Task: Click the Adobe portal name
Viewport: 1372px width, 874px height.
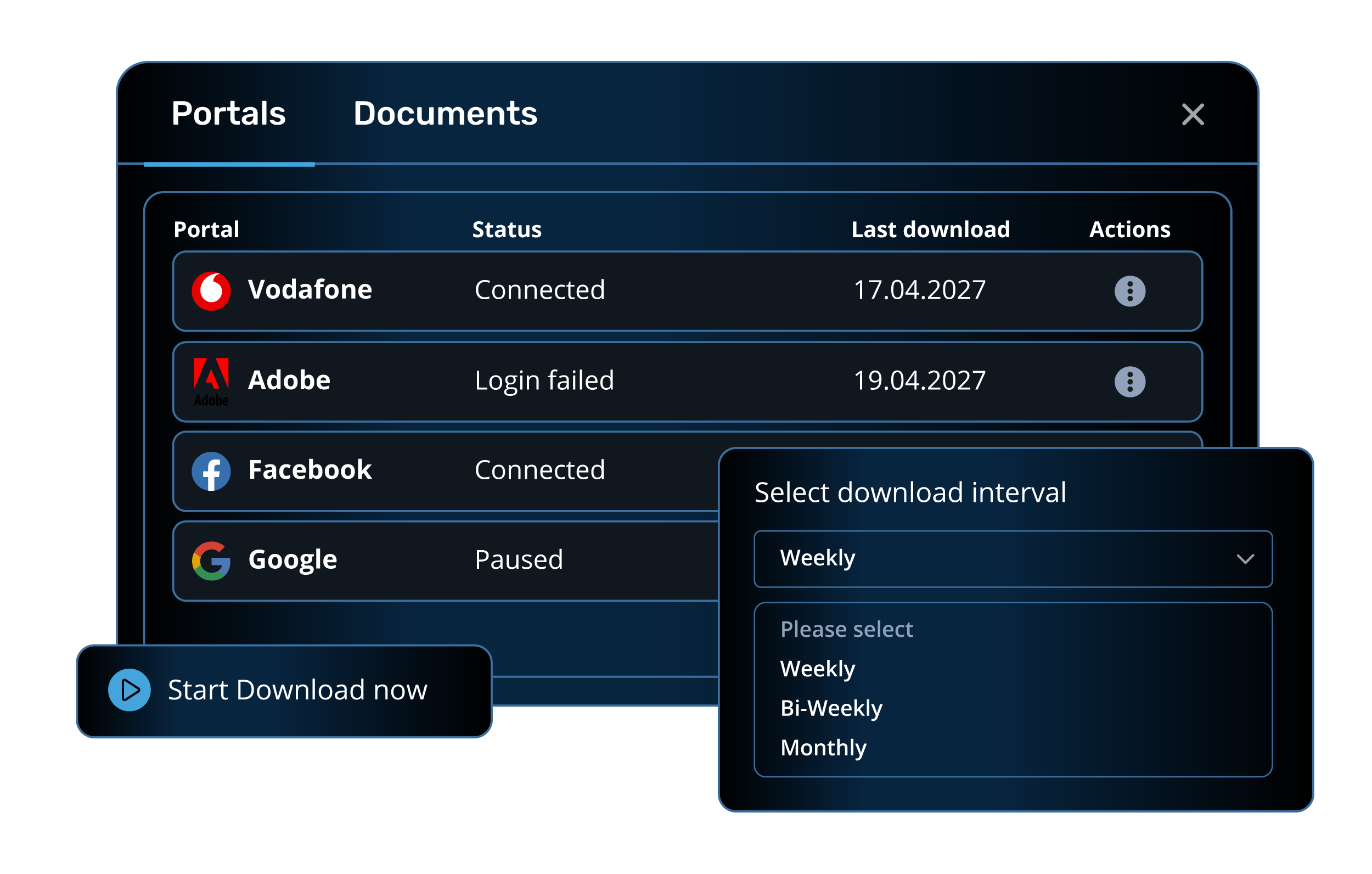Action: point(289,380)
